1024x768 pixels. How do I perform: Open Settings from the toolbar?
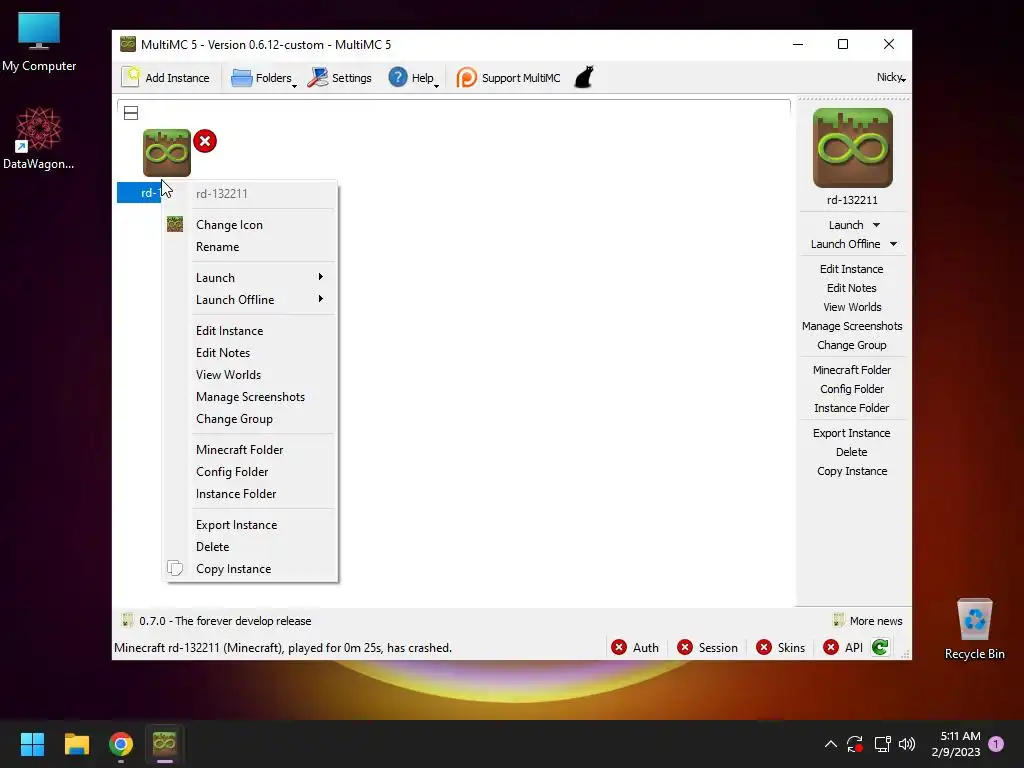click(339, 78)
